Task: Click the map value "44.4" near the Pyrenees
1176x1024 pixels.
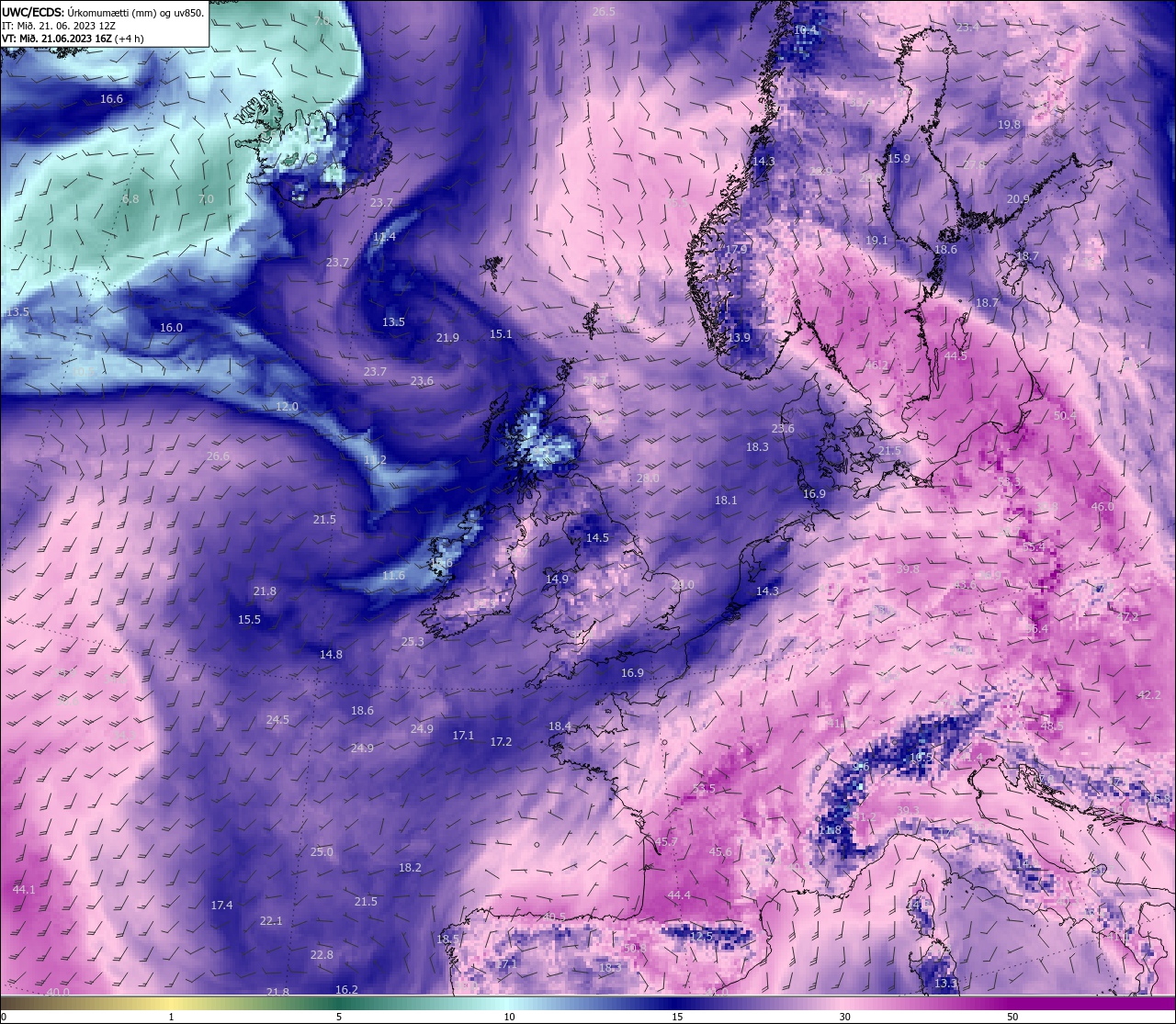Action: [679, 895]
